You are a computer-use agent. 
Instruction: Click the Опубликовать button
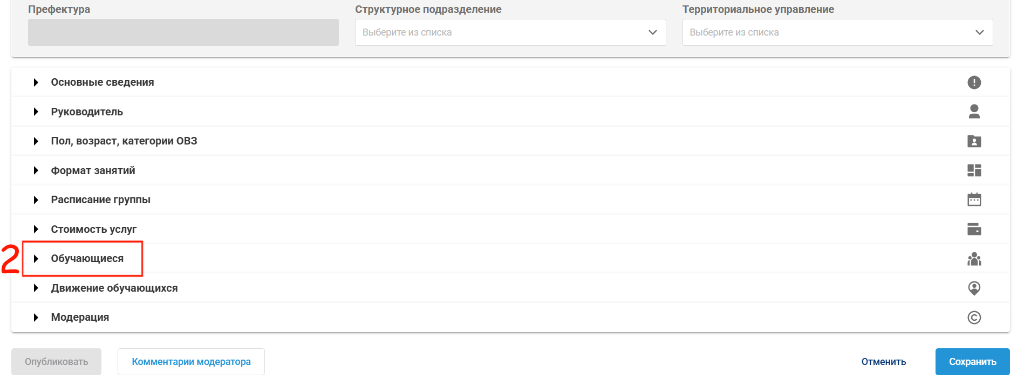(56, 362)
